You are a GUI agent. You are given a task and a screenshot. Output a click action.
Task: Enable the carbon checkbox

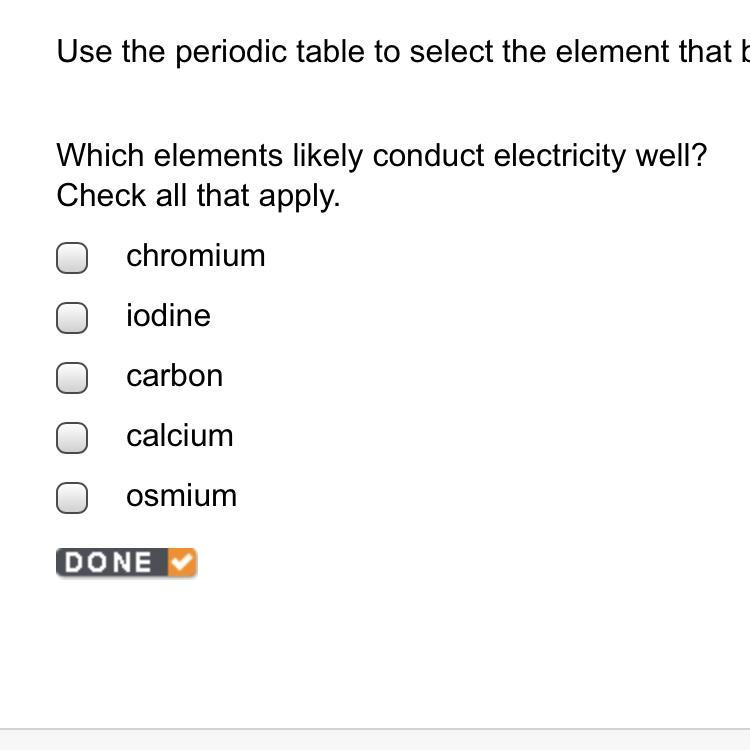[72, 378]
